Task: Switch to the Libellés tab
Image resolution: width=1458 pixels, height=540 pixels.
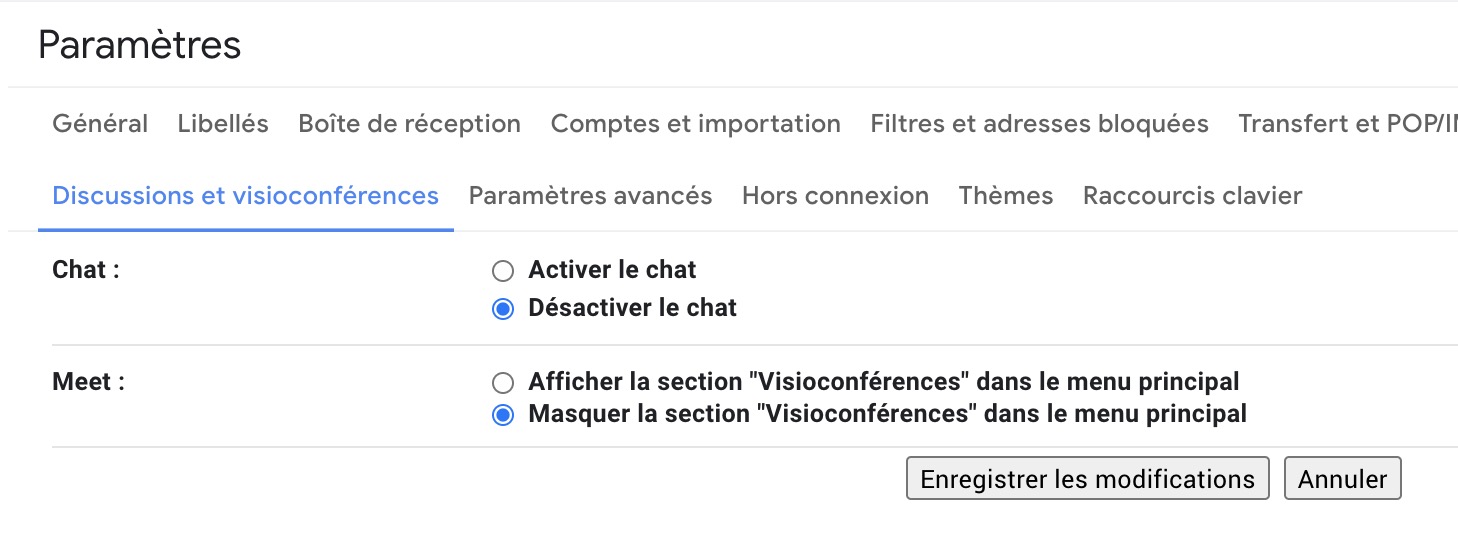Action: tap(223, 124)
